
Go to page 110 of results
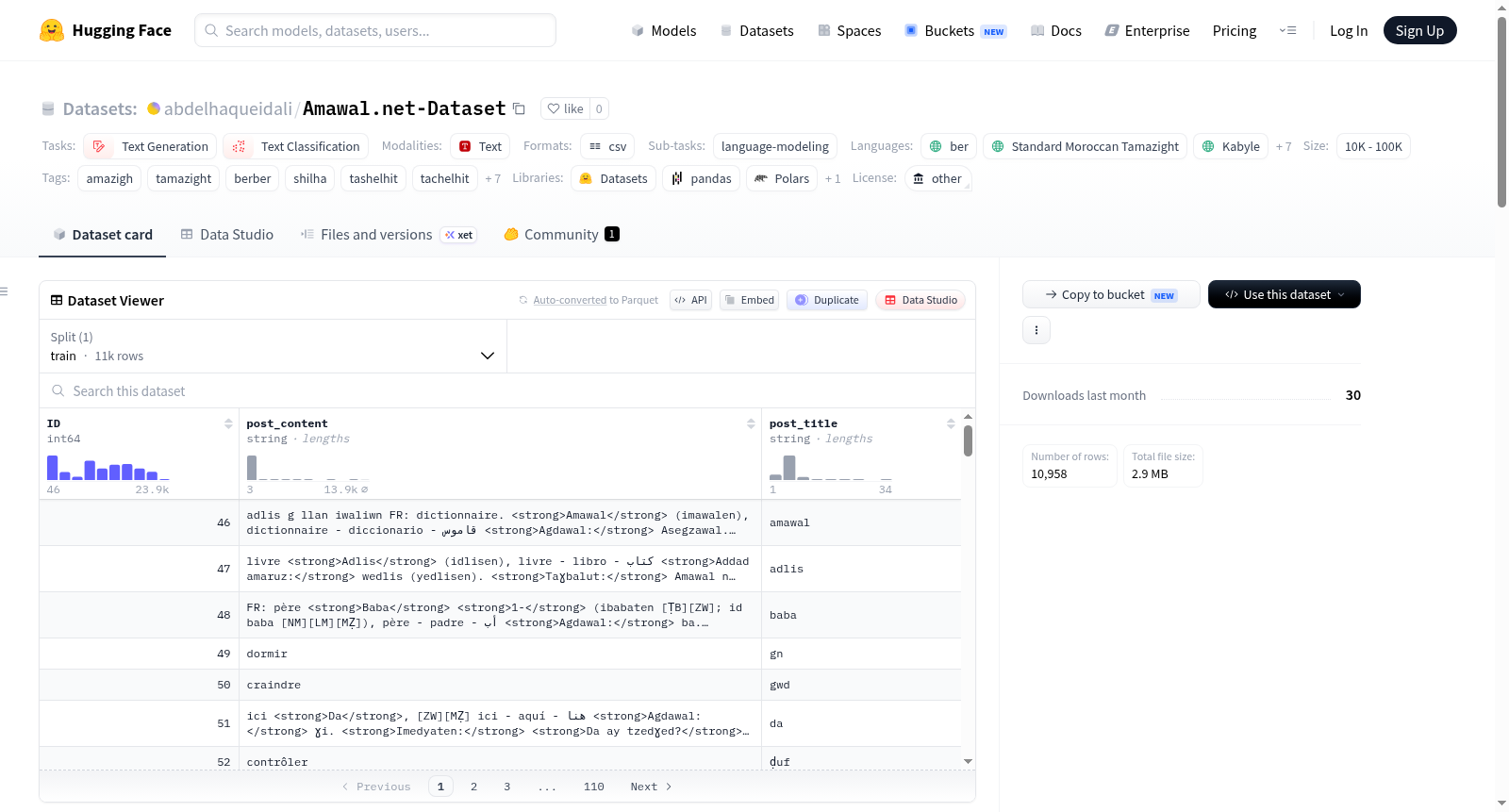tap(594, 787)
